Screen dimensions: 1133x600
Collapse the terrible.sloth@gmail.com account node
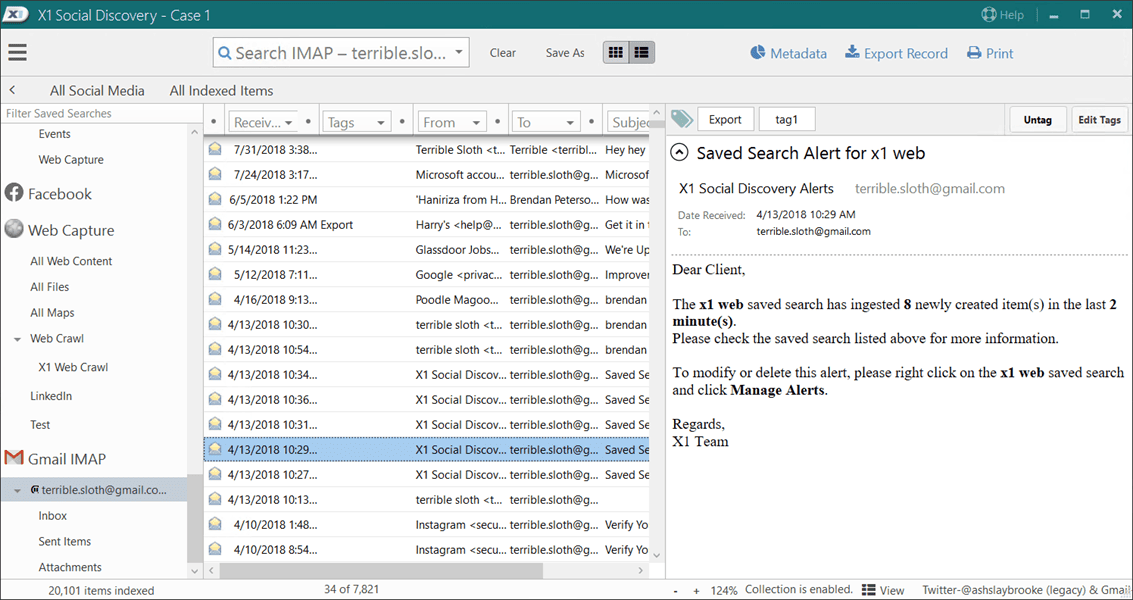point(17,490)
